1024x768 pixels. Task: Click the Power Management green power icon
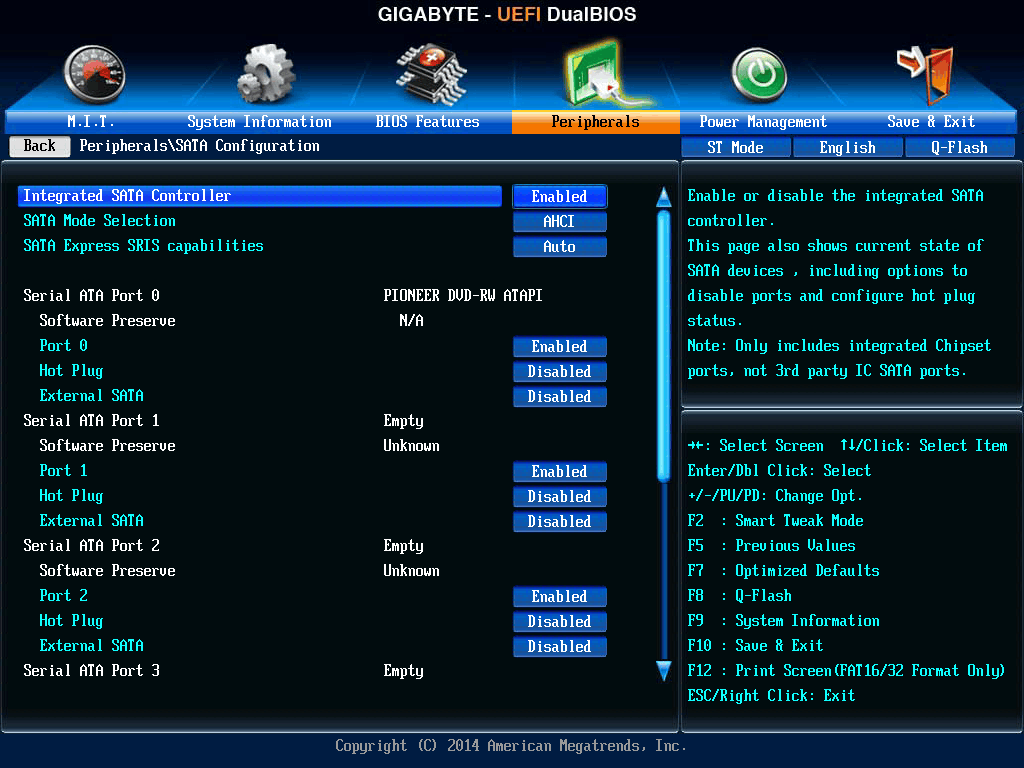pyautogui.click(x=759, y=74)
